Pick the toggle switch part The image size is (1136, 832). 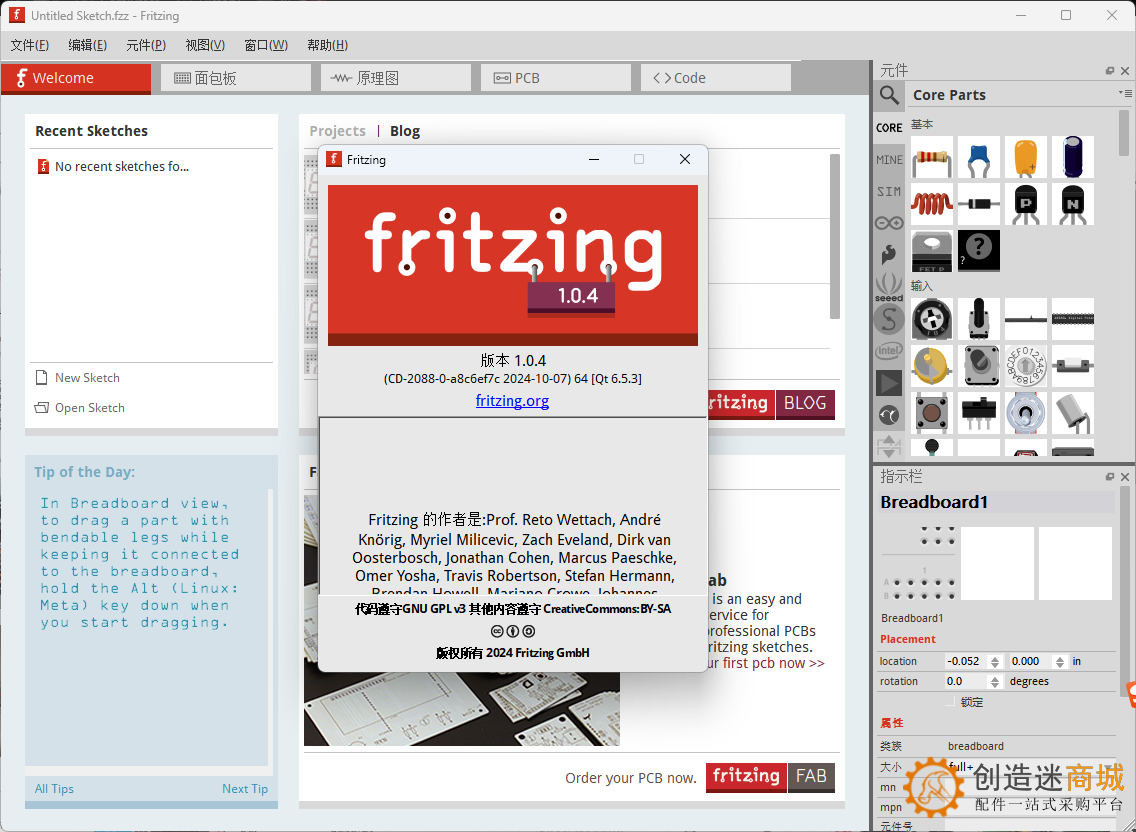[x=1026, y=412]
